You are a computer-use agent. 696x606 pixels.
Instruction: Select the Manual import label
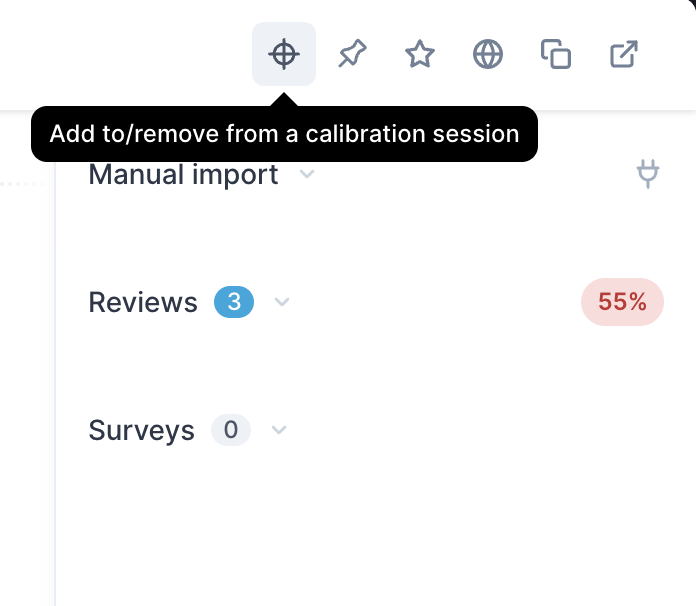point(183,174)
